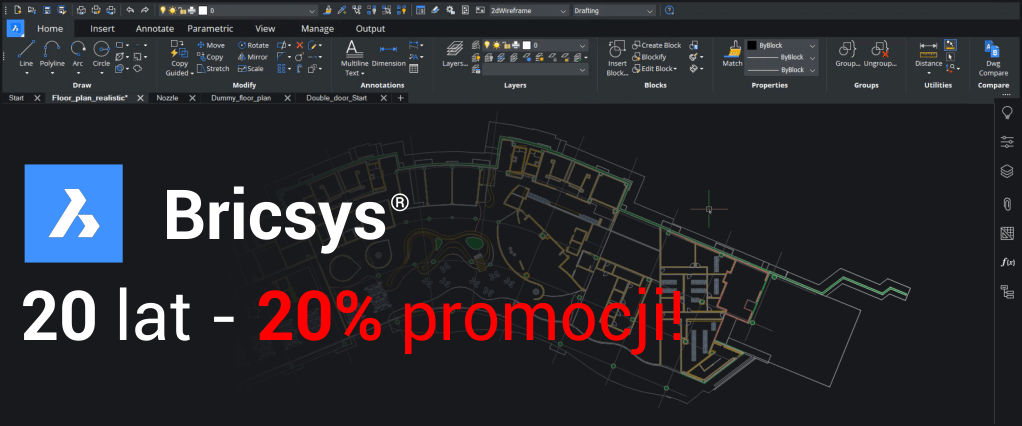The image size is (1022, 426).
Task: Click the red Erase X icon
Action: 300,45
